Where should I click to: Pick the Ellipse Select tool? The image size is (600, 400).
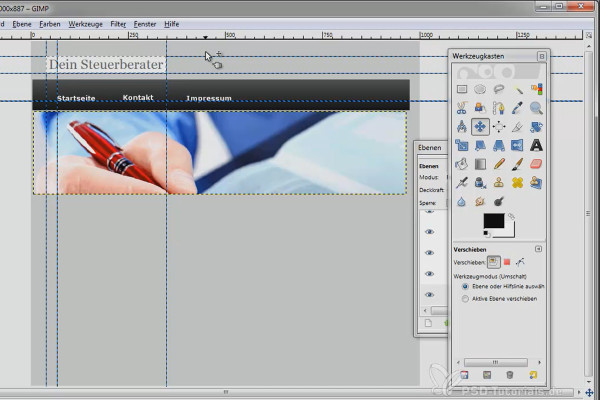pyautogui.click(x=480, y=89)
